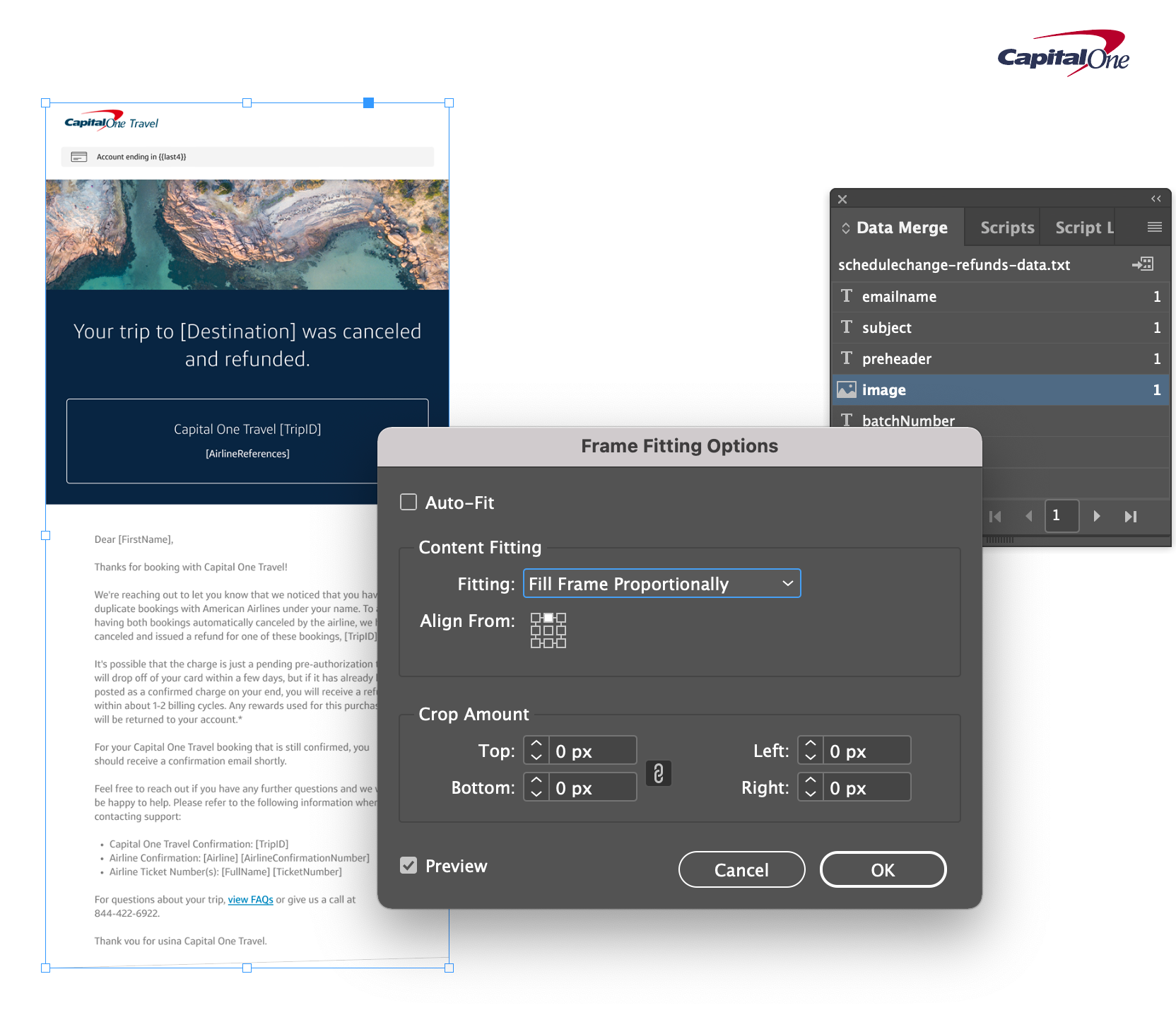Open the Fitting dropdown menu
Viewport: 1176px width, 1015px height.
(x=661, y=584)
